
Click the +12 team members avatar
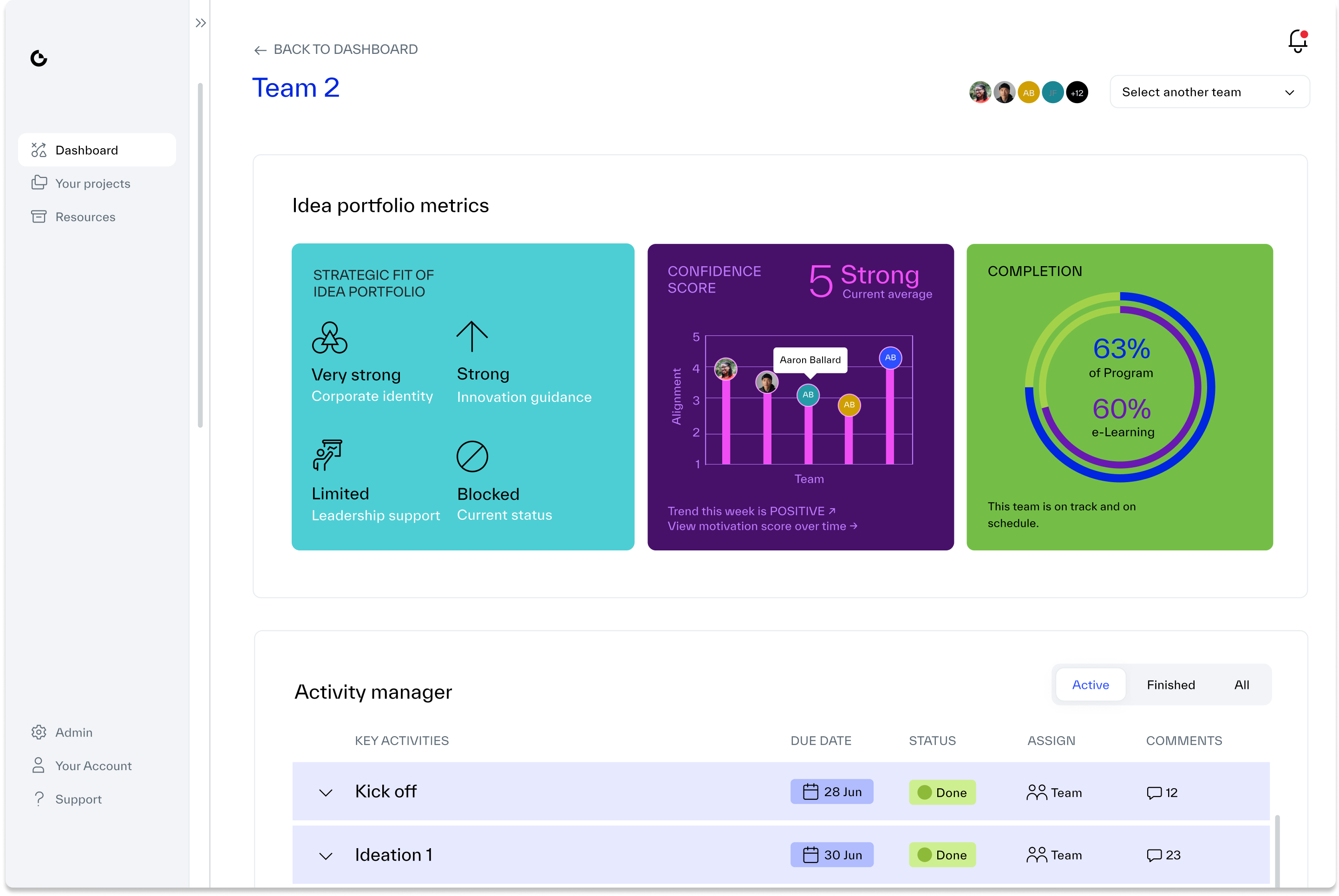tap(1078, 92)
